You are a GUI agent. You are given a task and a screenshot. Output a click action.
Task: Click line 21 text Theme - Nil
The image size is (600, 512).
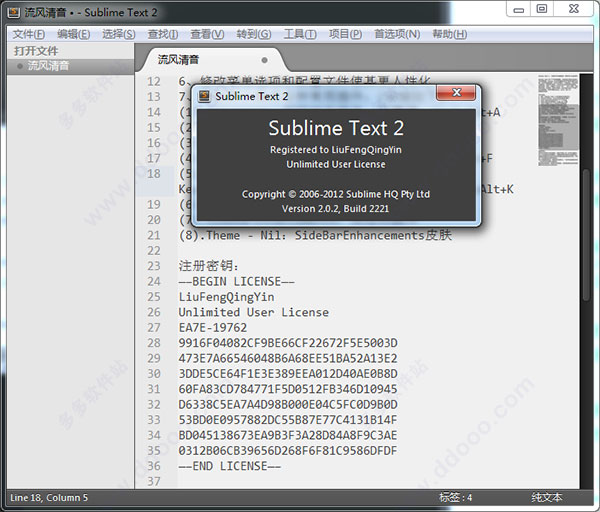tap(315, 235)
